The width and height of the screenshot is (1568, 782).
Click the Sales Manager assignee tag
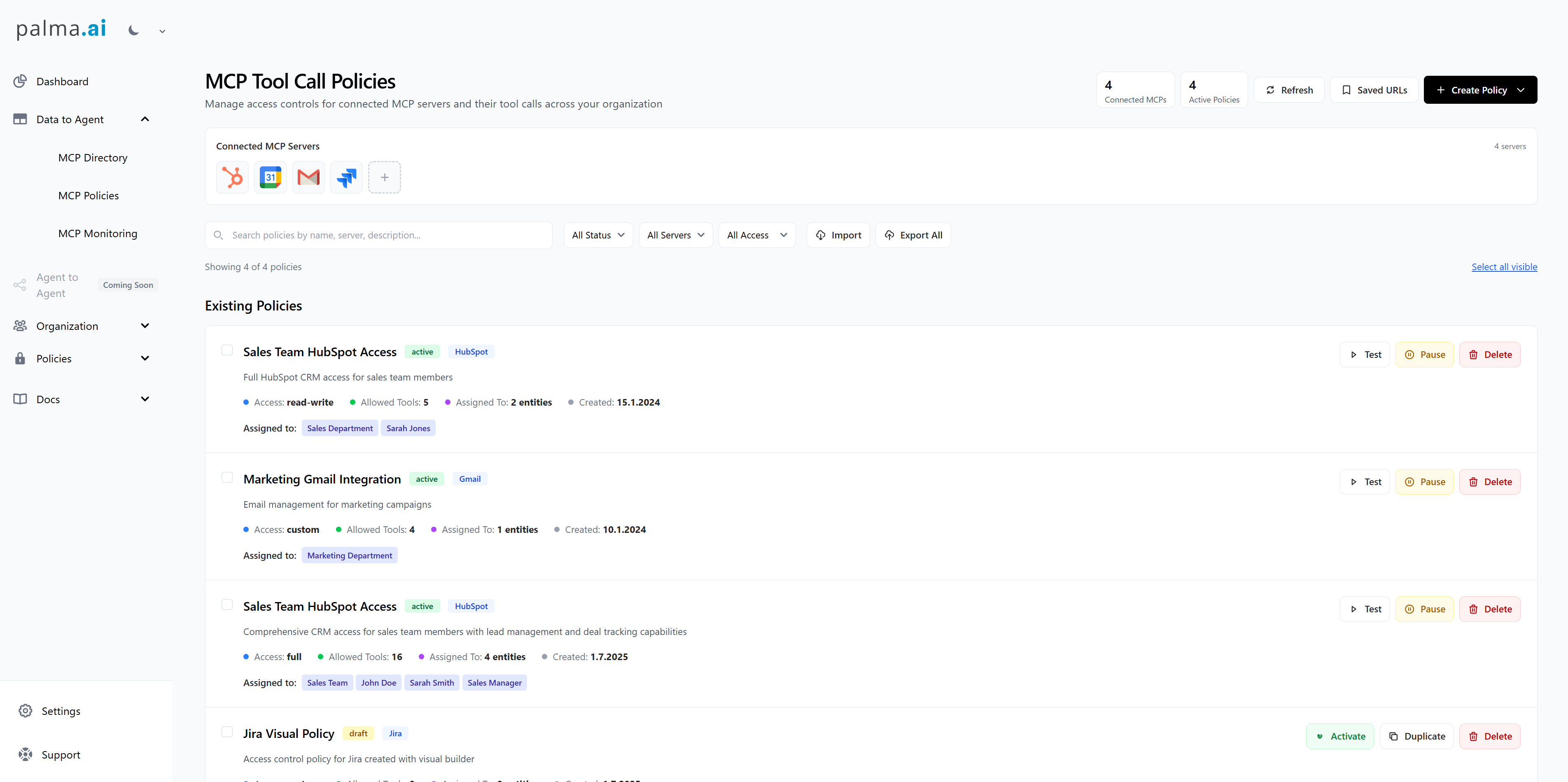(x=494, y=682)
